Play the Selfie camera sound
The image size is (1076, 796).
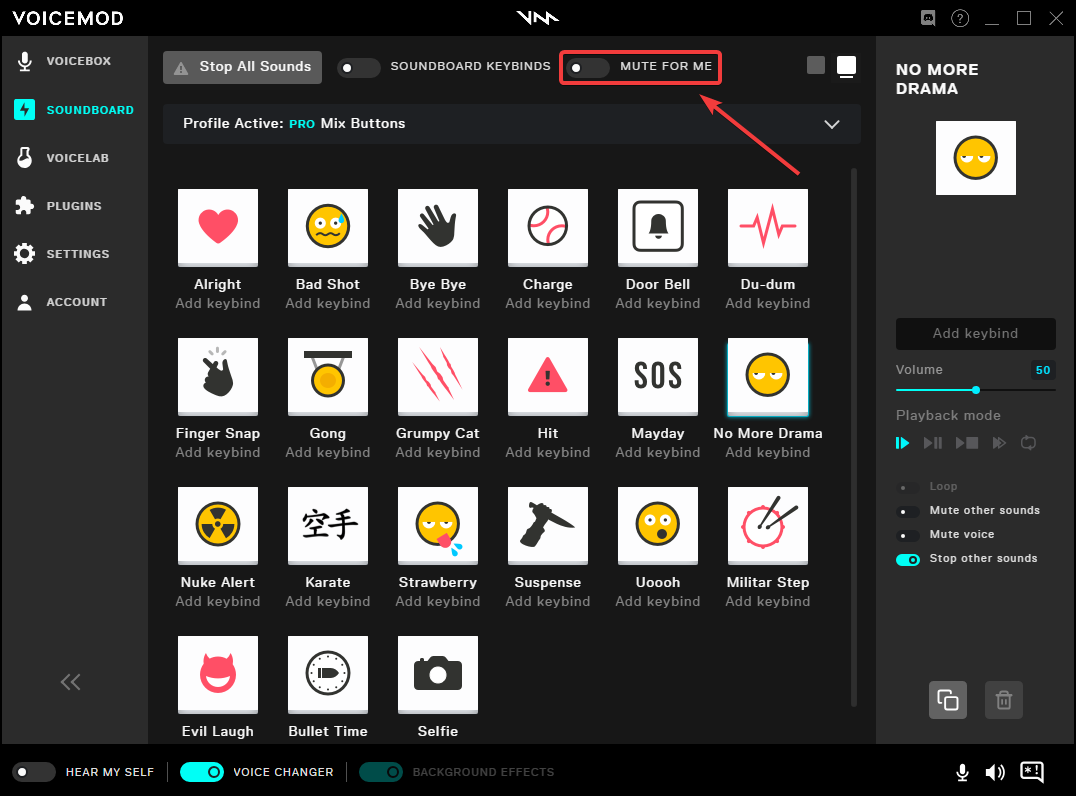click(438, 674)
